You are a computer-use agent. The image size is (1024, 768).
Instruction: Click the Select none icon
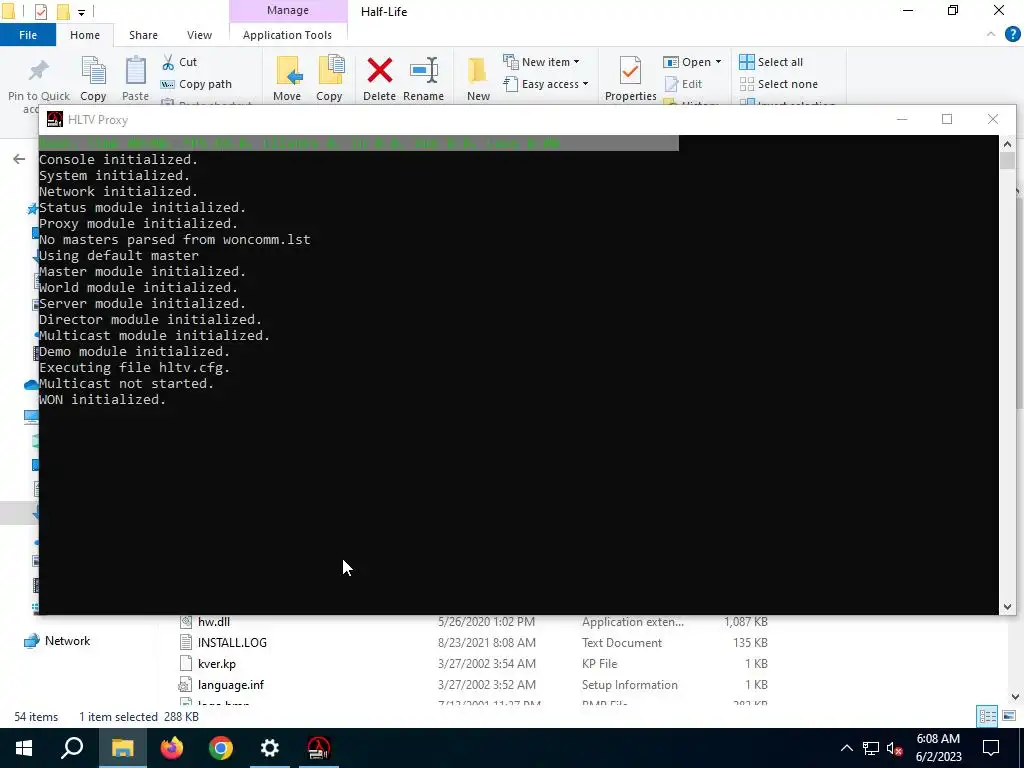pyautogui.click(x=746, y=84)
